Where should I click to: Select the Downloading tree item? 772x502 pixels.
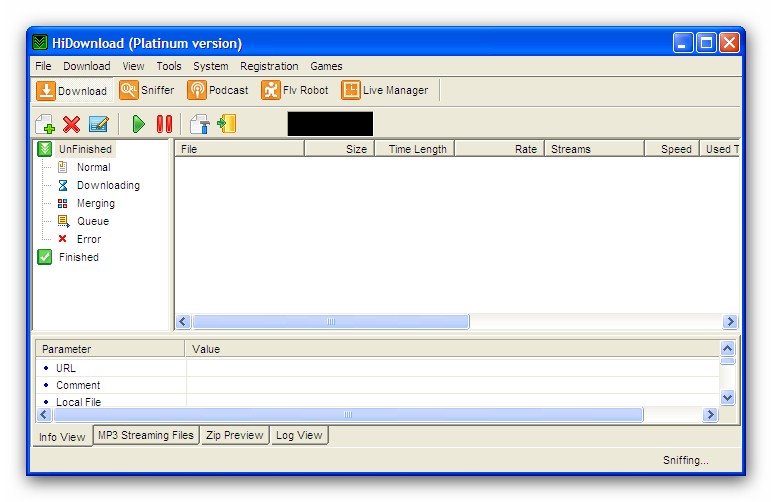108,186
